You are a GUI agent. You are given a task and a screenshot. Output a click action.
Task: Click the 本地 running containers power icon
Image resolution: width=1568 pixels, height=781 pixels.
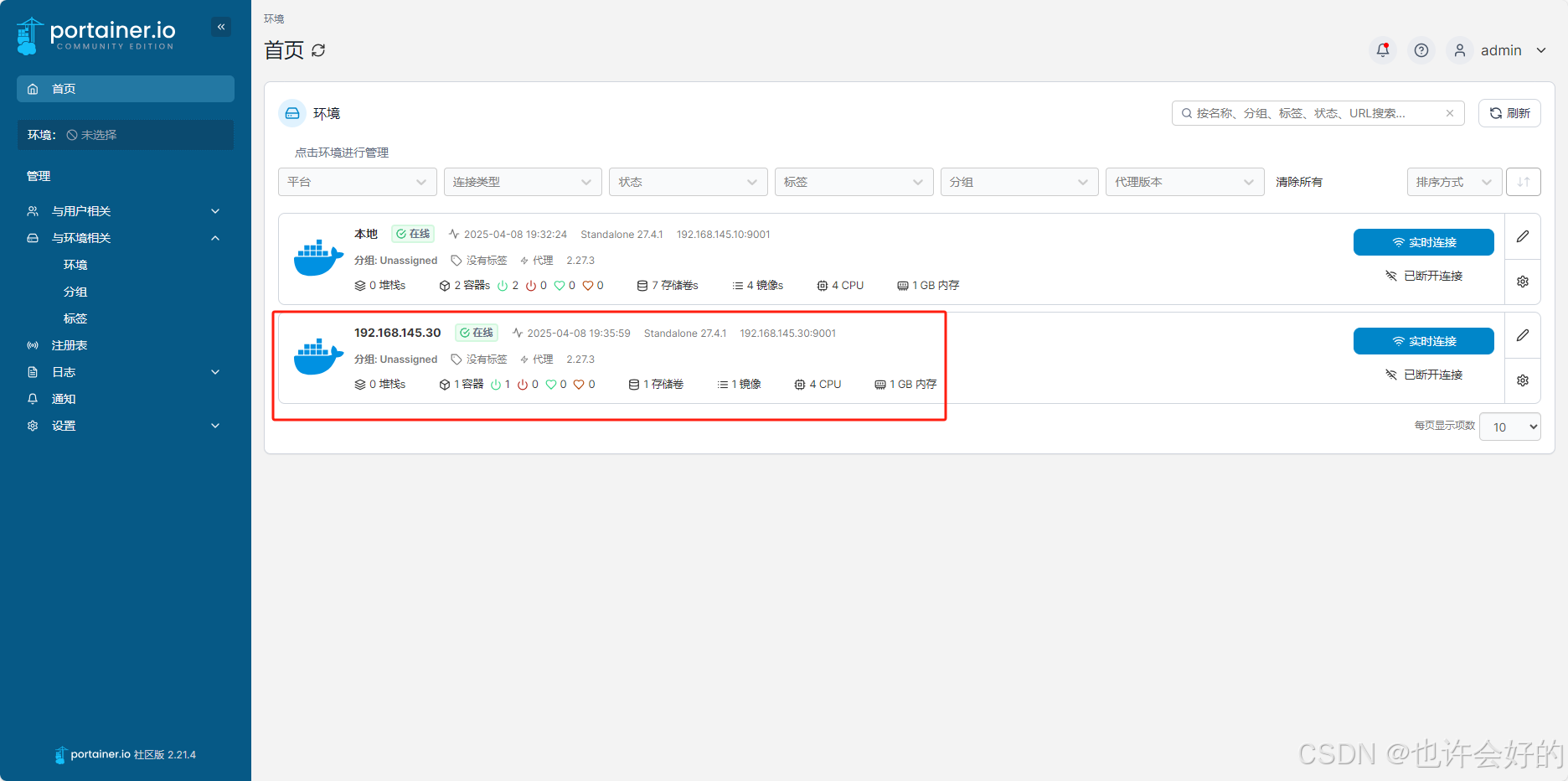tap(503, 286)
